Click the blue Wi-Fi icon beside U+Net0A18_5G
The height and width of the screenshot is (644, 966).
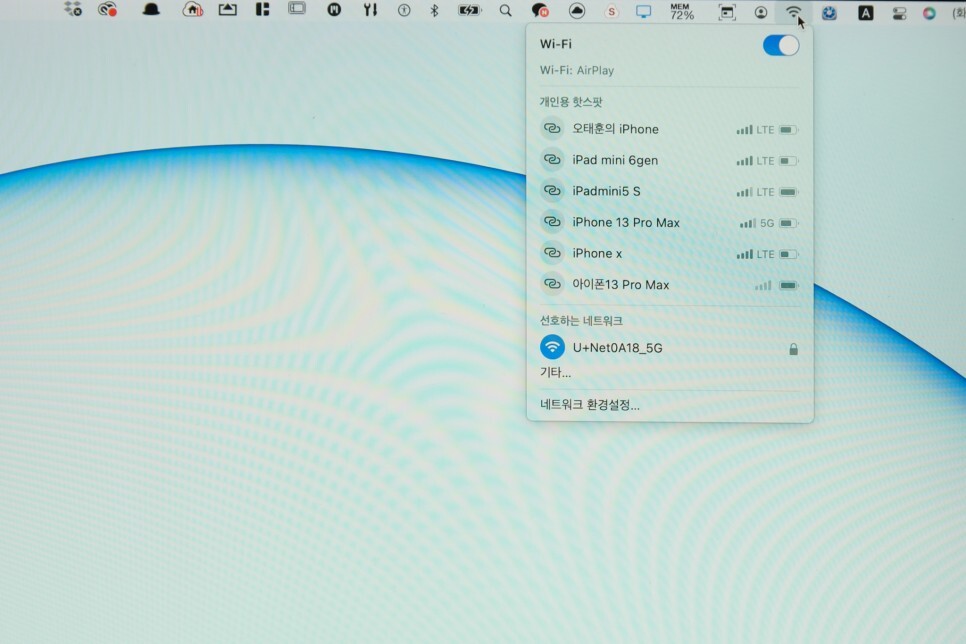click(x=552, y=348)
